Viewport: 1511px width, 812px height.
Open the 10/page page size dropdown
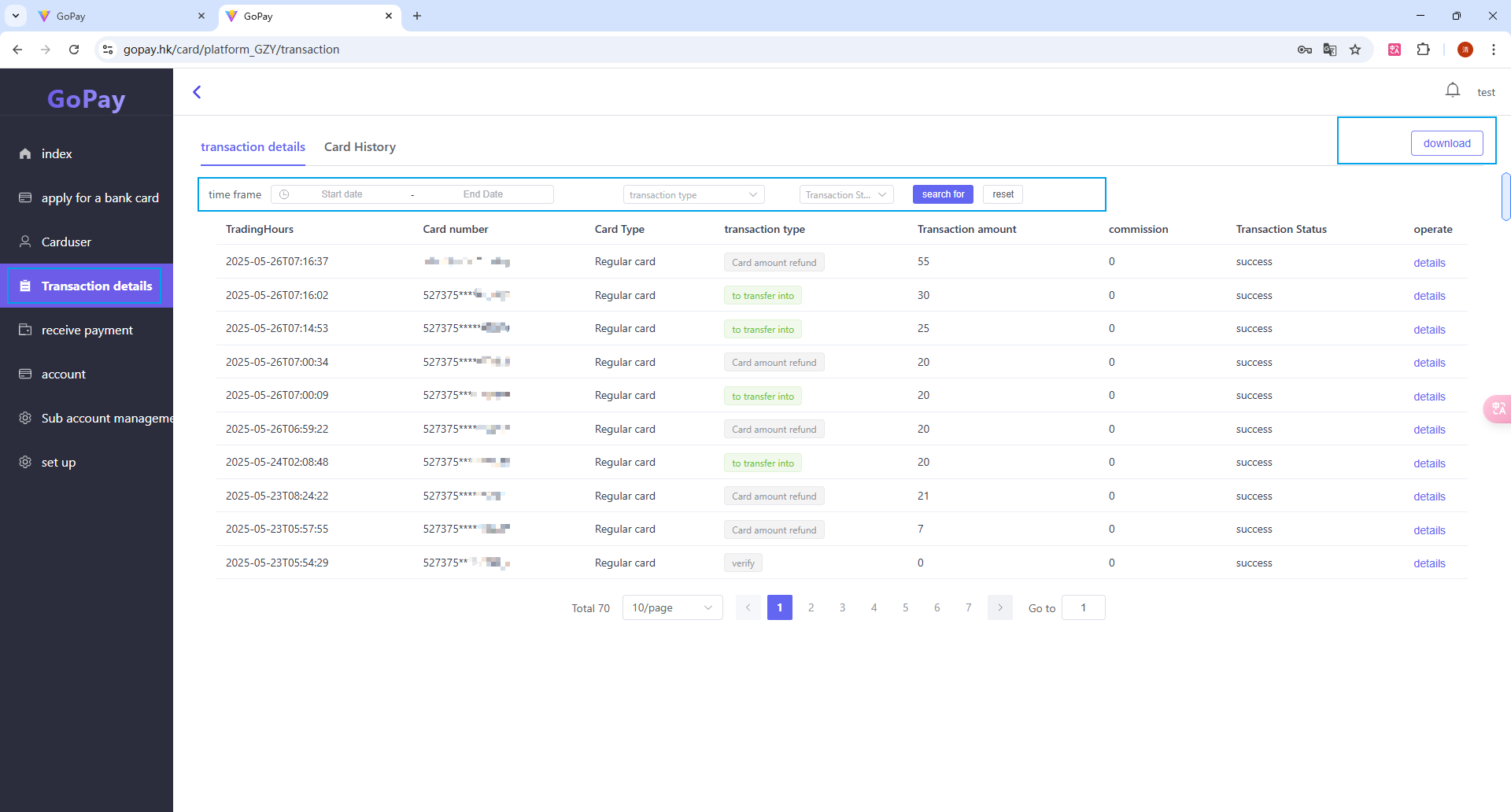[x=671, y=607]
